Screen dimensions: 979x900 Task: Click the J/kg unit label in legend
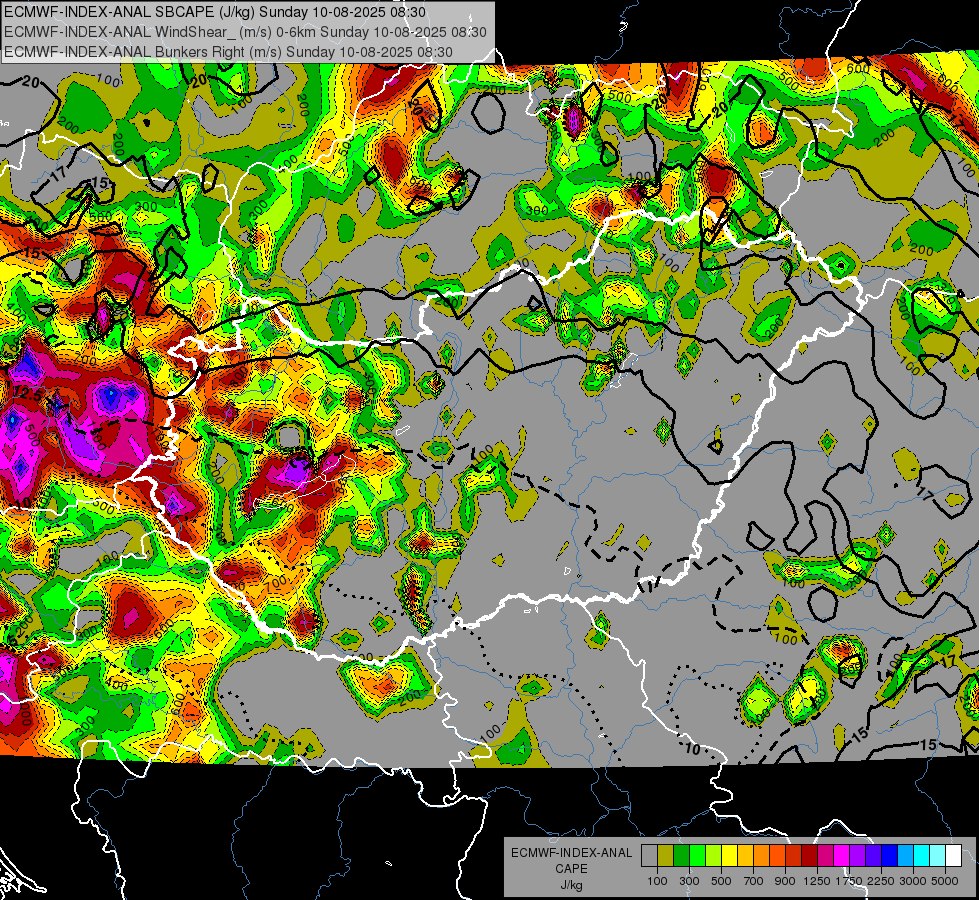[x=571, y=885]
